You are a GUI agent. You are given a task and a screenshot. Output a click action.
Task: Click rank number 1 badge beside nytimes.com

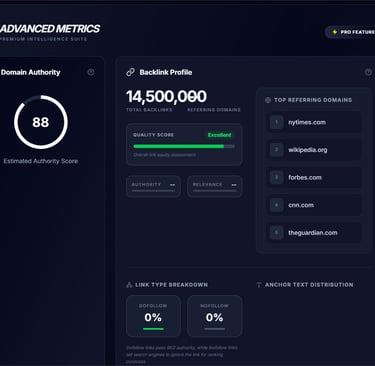276,122
